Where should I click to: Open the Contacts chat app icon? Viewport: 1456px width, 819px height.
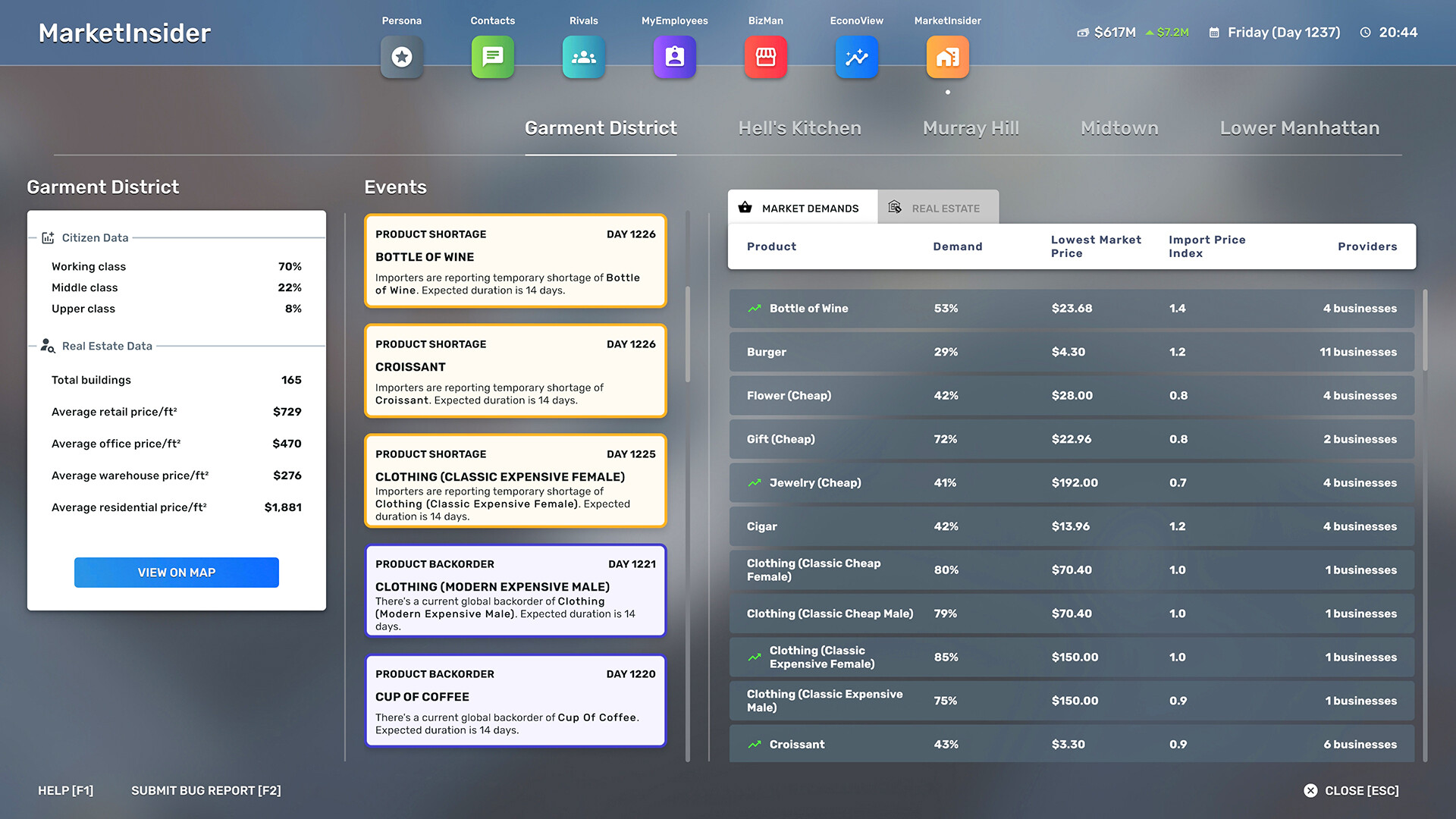(492, 57)
